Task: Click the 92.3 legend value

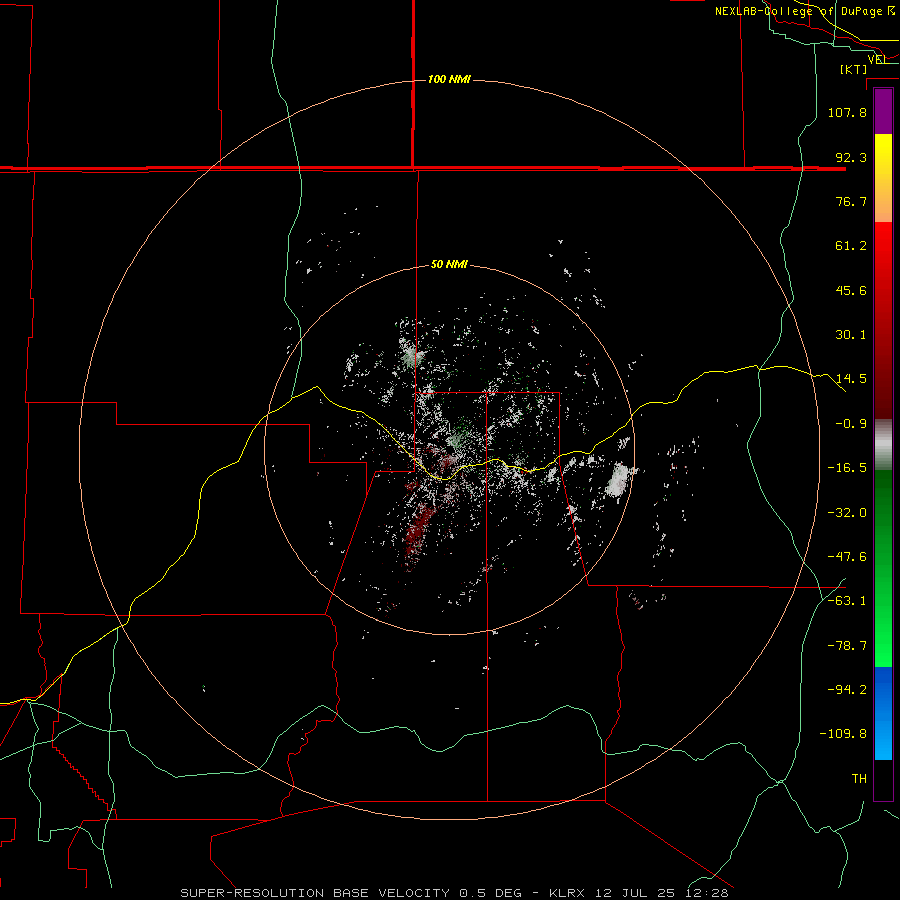Action: [851, 157]
